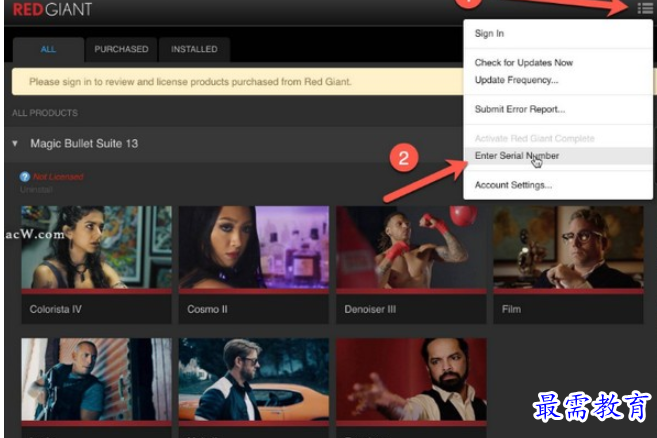Screen dimensions: 657x438
Task: Click the Cosmo II label
Action: (x=207, y=309)
